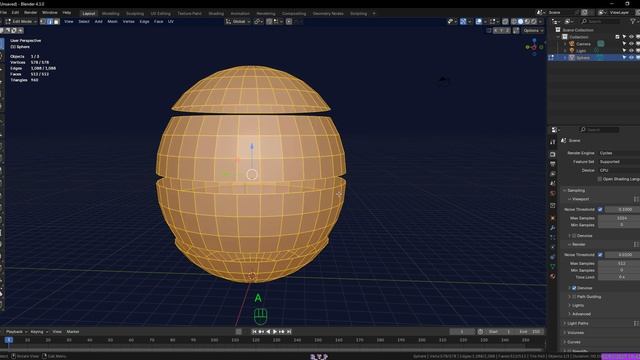
Task: Toggle viewport gizmos icon
Action: tap(463, 21)
